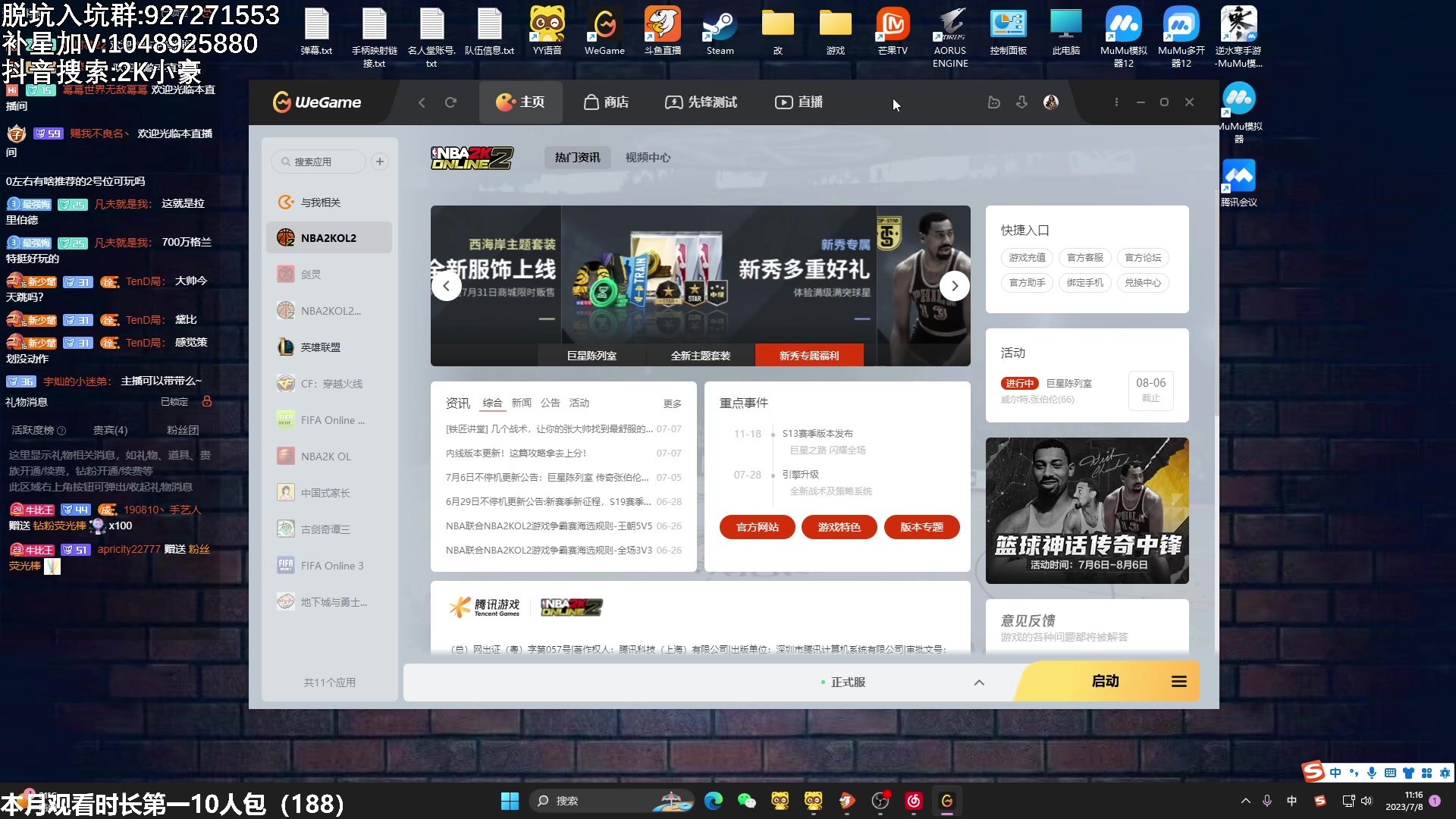Select 英雄联盟 in the game list
Viewport: 1456px width, 819px height.
tap(329, 347)
